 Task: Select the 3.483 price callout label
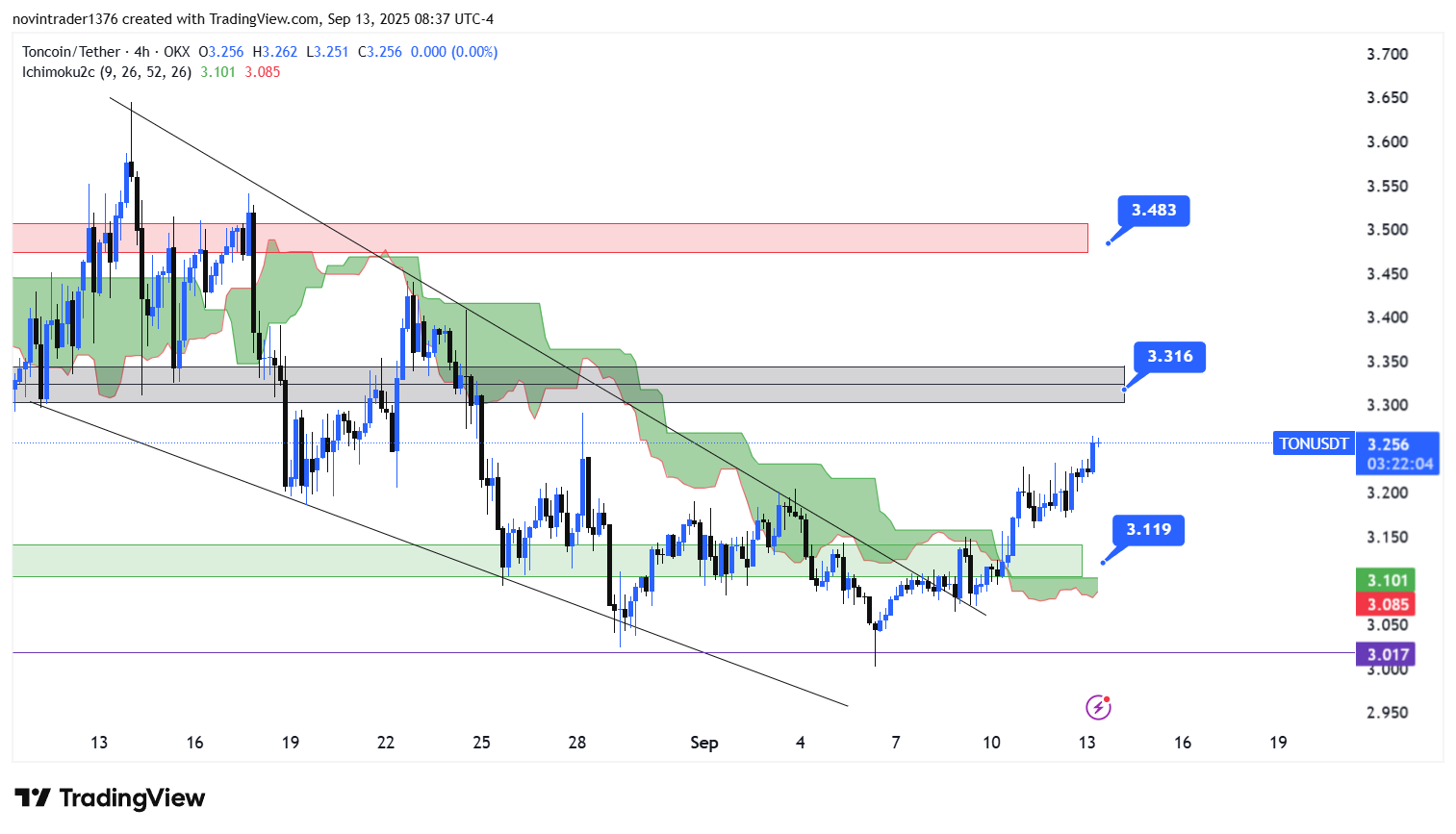coord(1153,211)
